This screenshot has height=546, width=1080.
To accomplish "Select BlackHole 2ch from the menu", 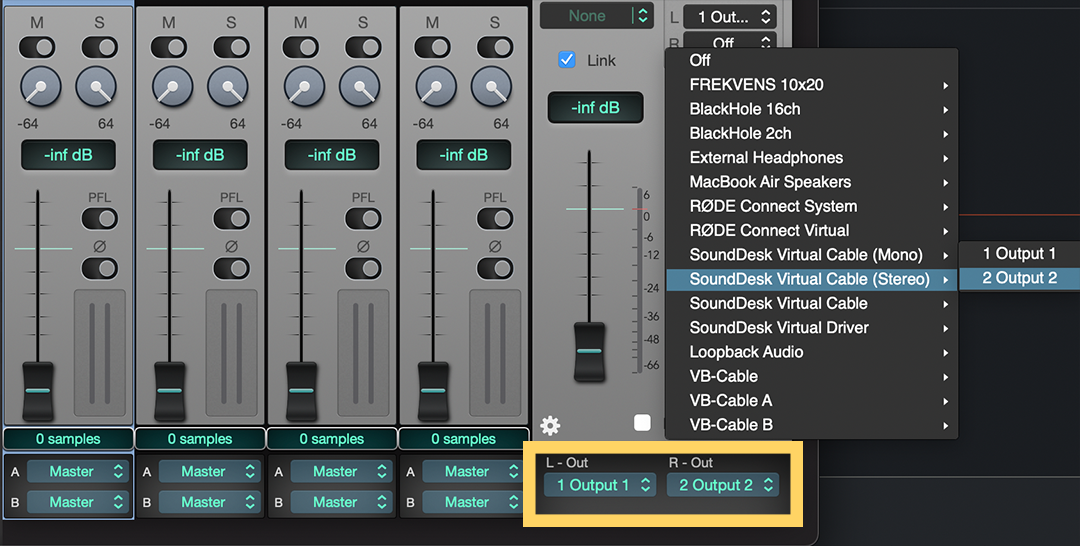I will [811, 134].
